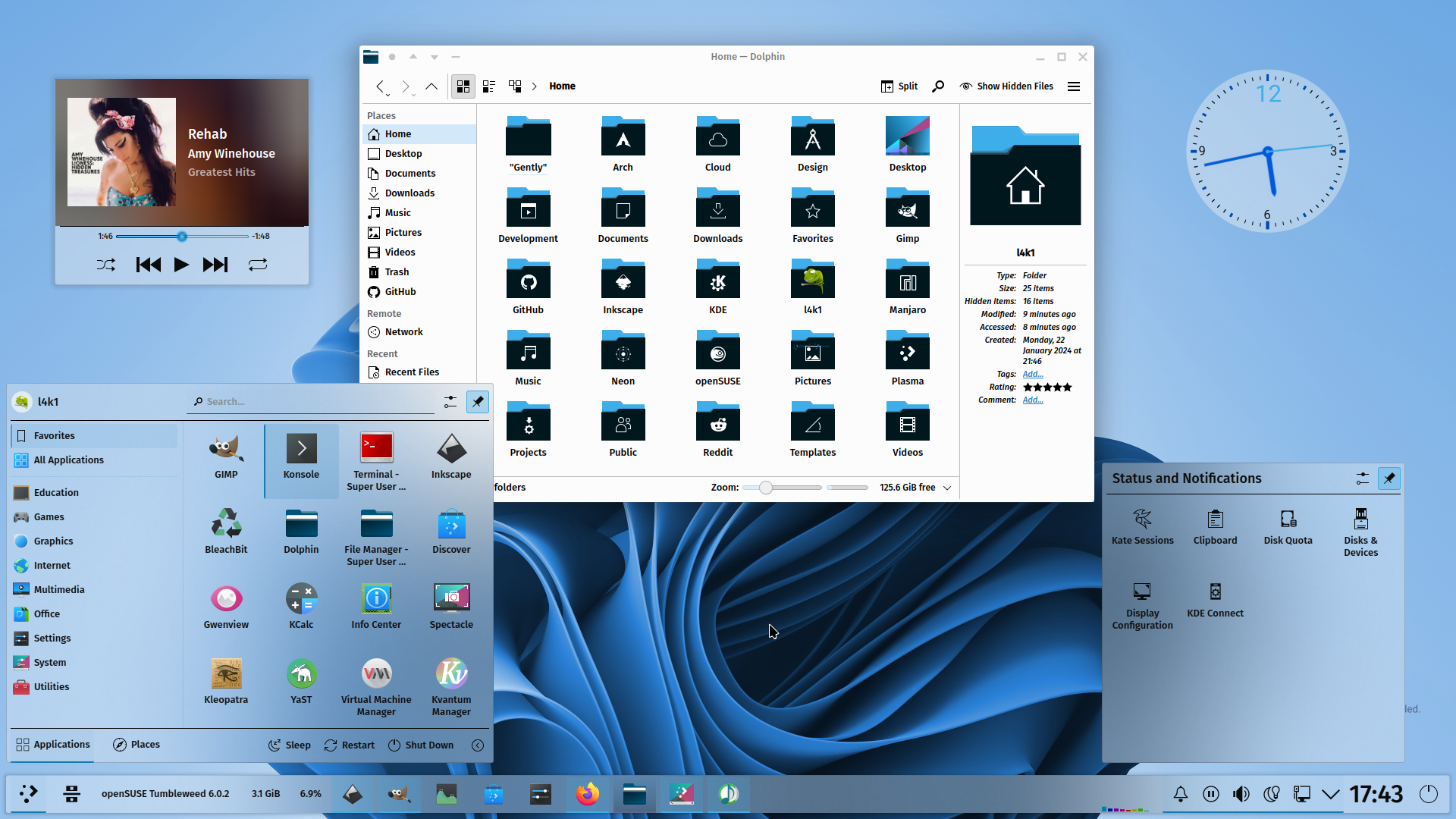This screenshot has height=819, width=1456.
Task: Open the Reddit folder in Dolphin
Action: point(717,429)
